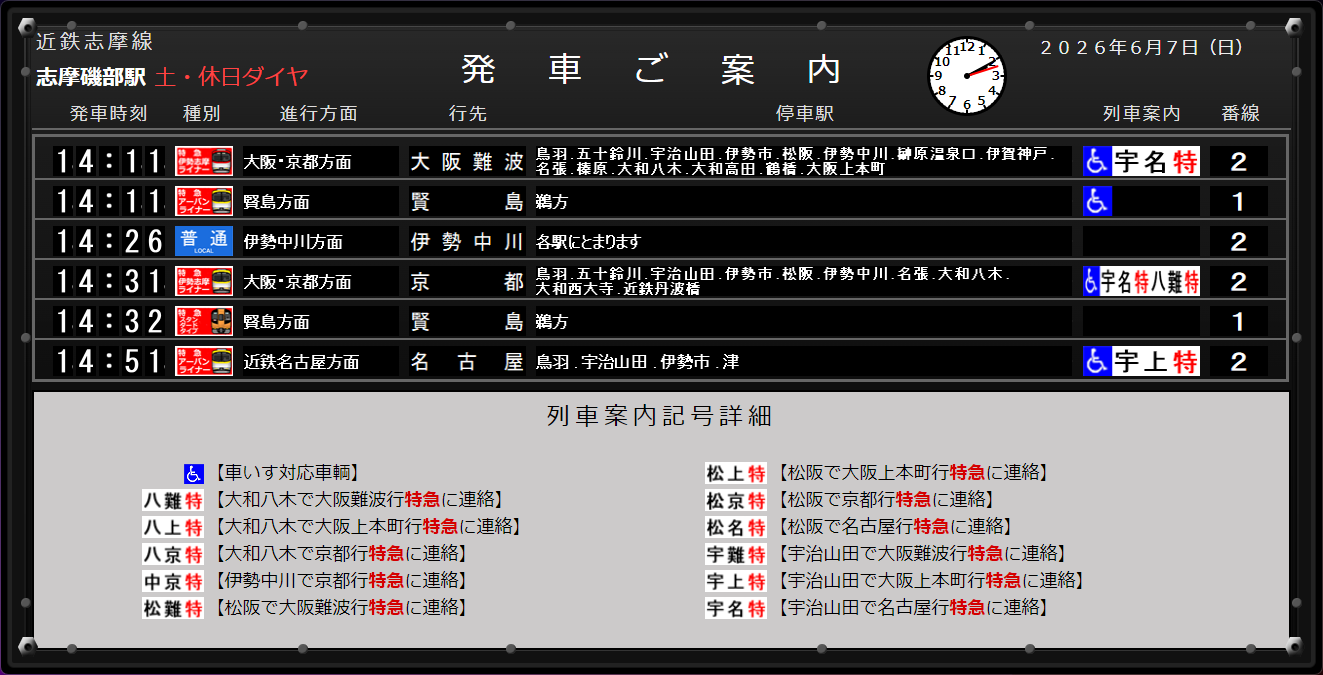1323x675 pixels.
Task: Click the 進行方面 column header
Action: point(318,114)
